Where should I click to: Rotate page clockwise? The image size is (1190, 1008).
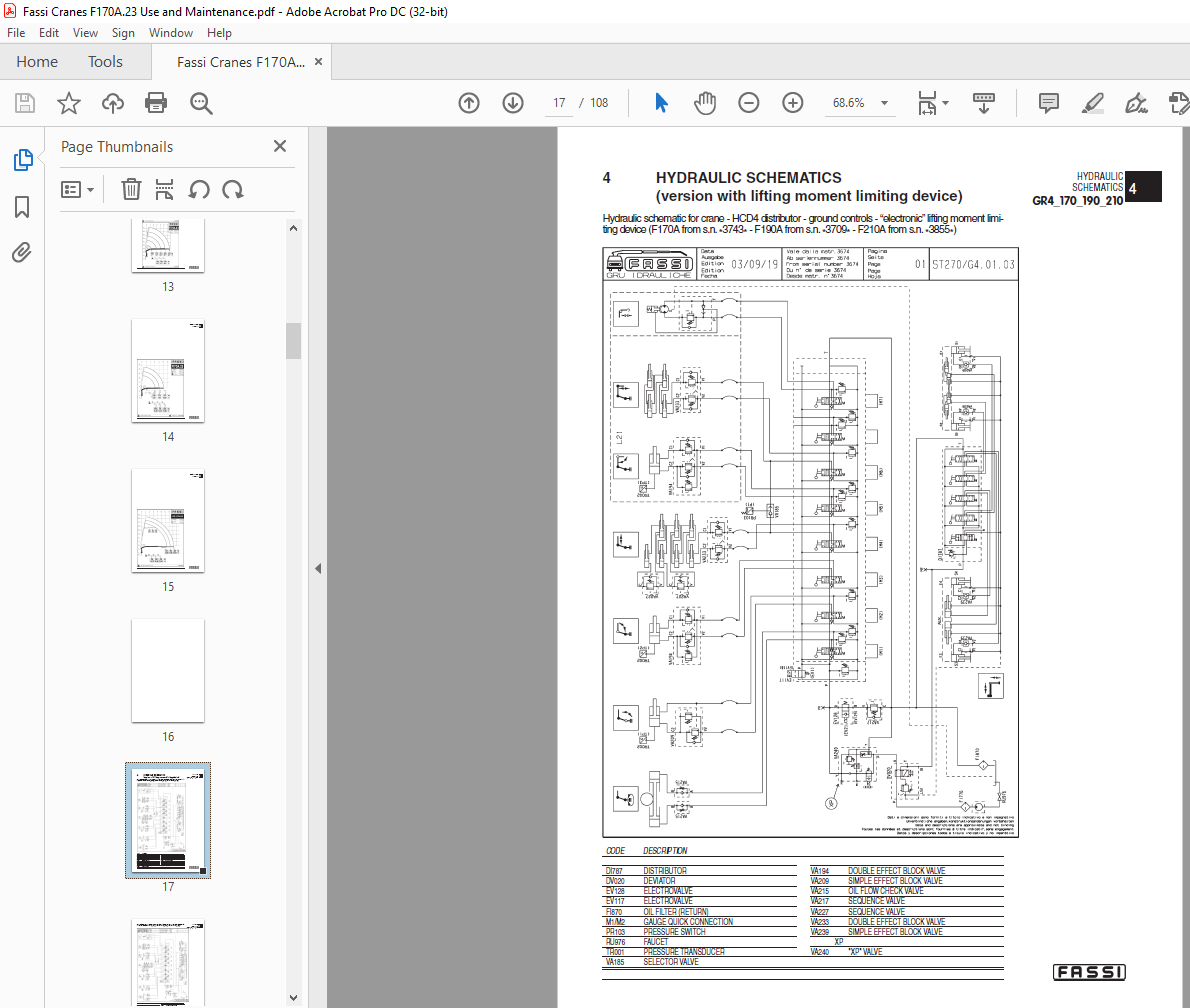click(233, 189)
